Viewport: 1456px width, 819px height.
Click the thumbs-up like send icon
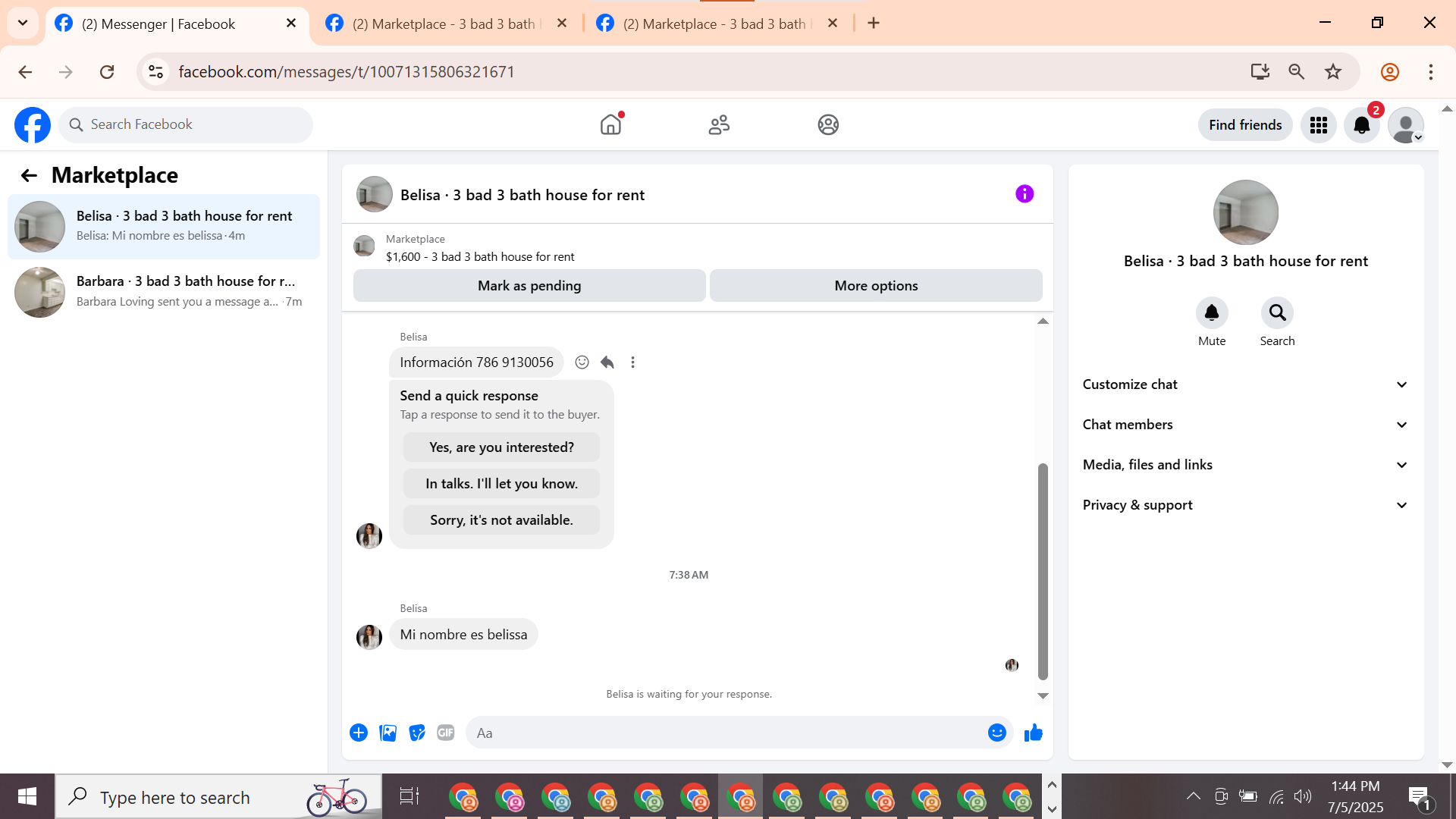pos(1033,733)
